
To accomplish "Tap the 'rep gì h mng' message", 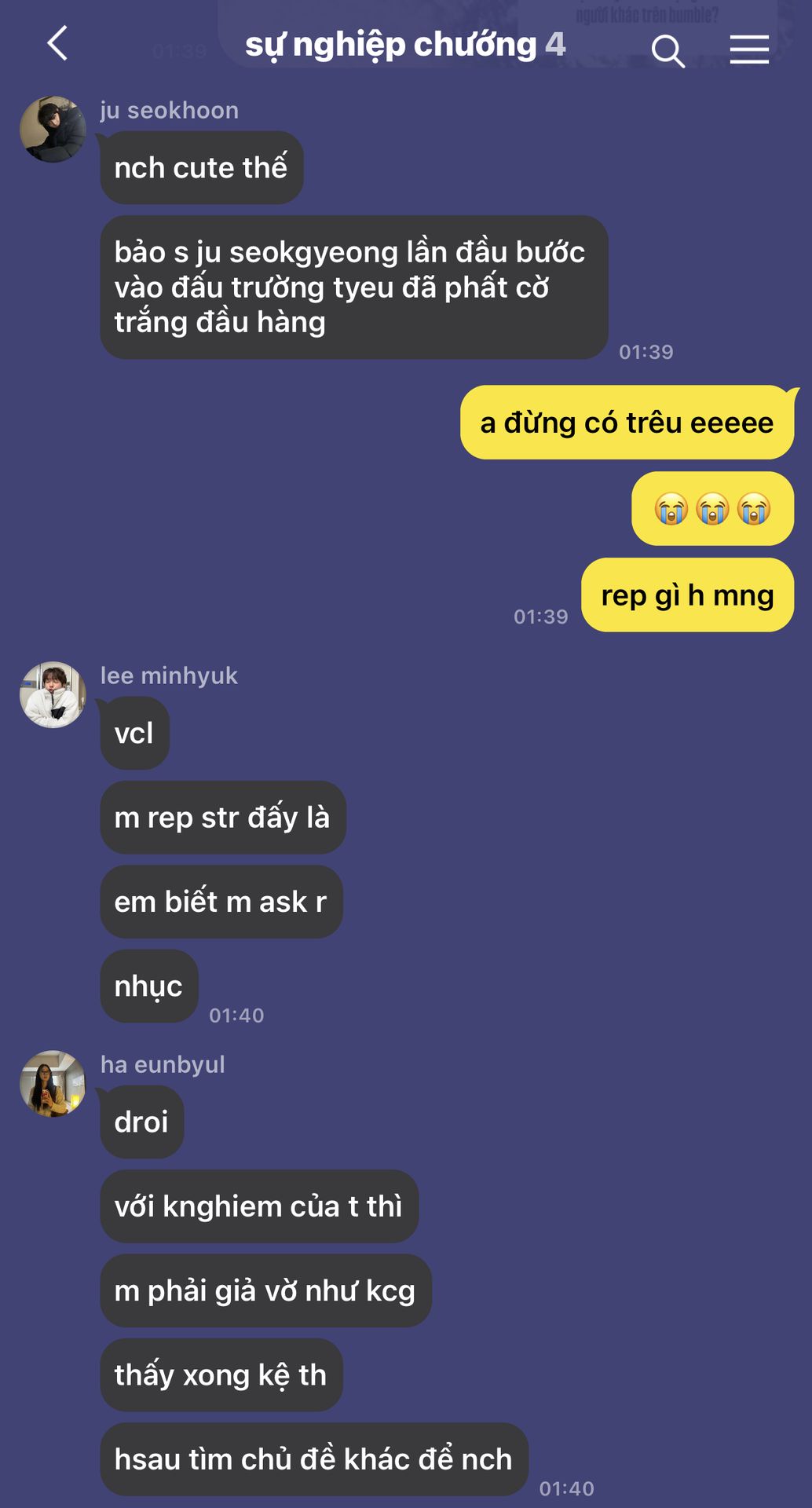I will (x=687, y=595).
